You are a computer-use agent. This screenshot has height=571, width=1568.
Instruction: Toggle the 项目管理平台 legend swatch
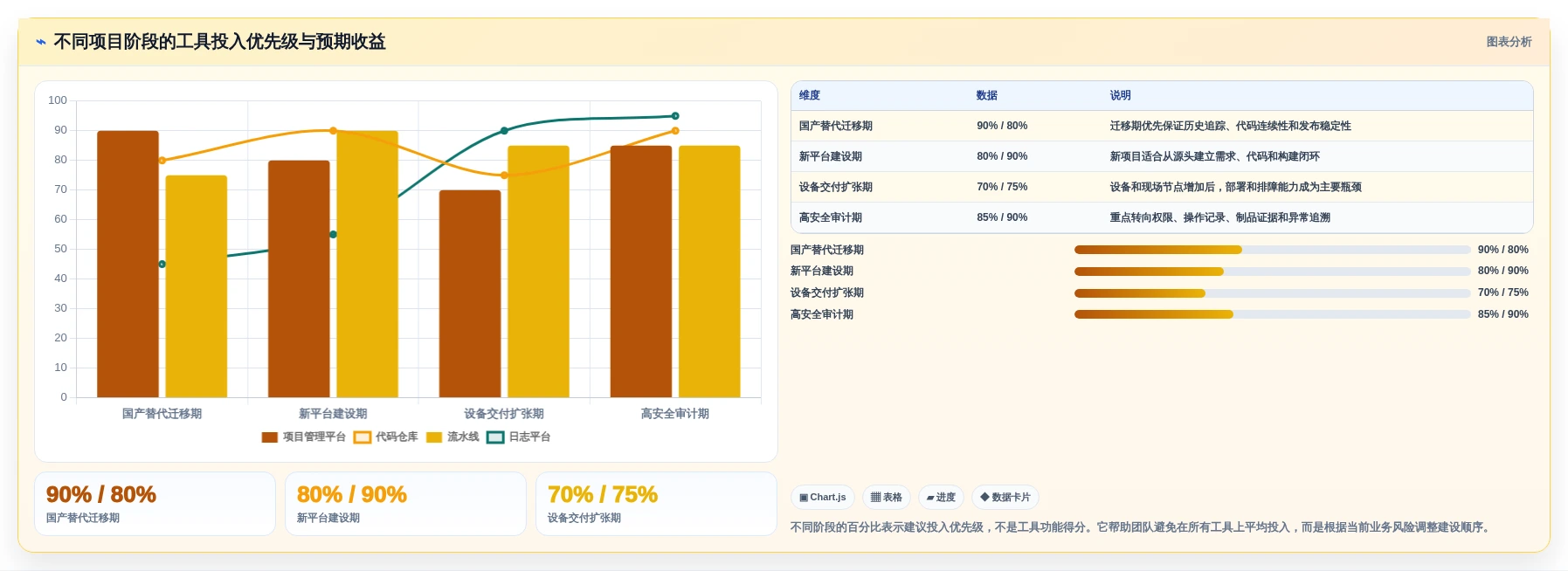pyautogui.click(x=270, y=437)
